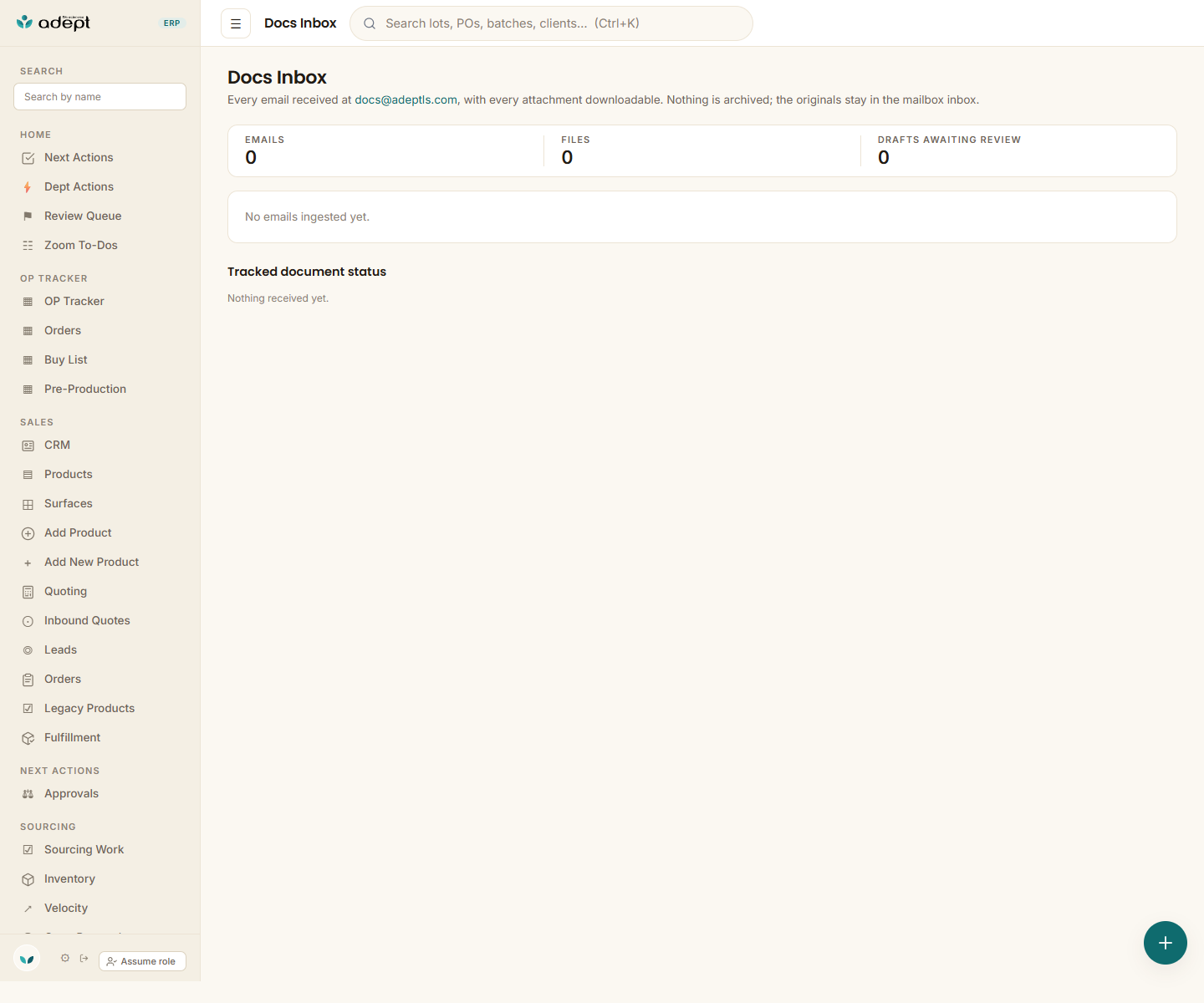Screen dimensions: 1204x1003
Task: Open Legacy Products from the sidebar
Action: 100,709
